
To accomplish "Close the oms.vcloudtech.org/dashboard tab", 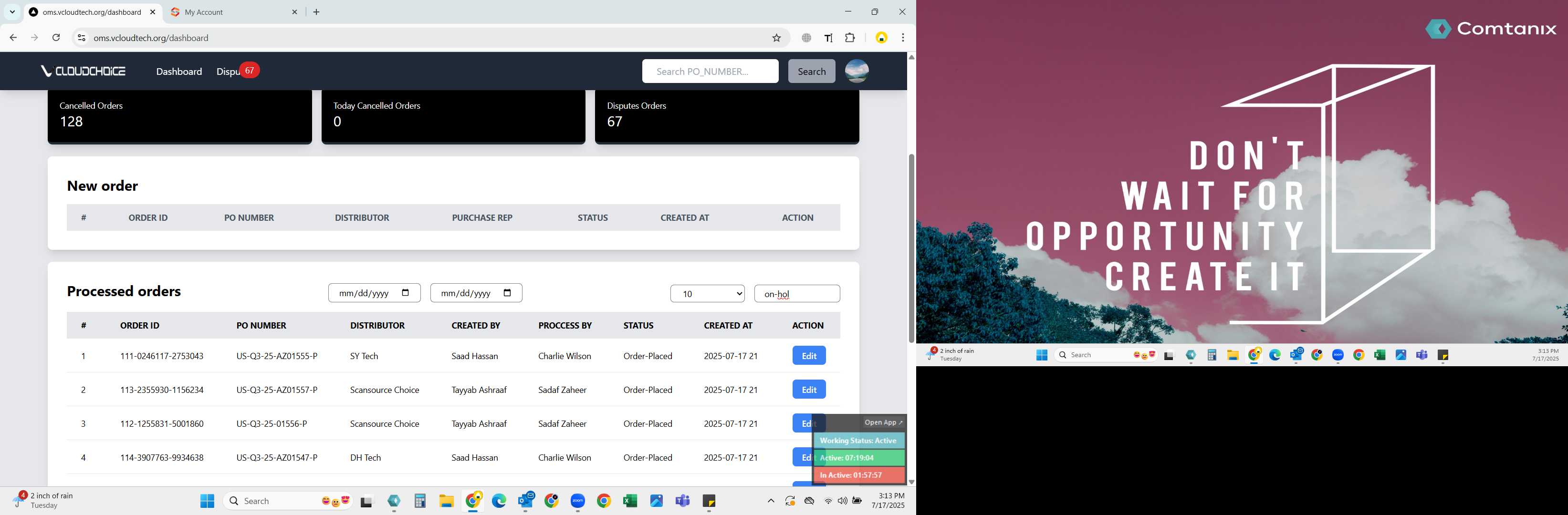I will coord(153,12).
